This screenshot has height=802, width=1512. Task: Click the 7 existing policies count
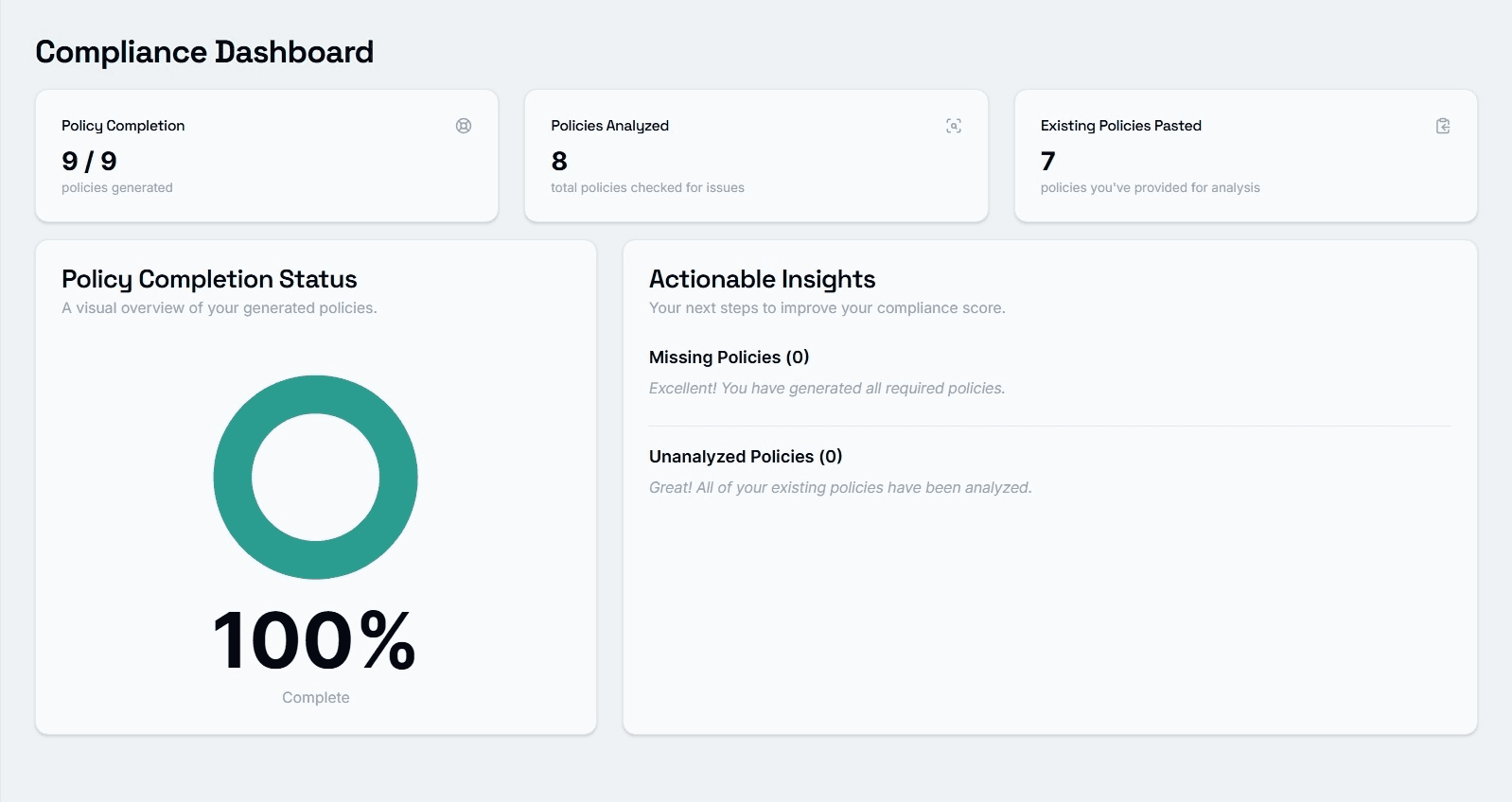point(1046,161)
